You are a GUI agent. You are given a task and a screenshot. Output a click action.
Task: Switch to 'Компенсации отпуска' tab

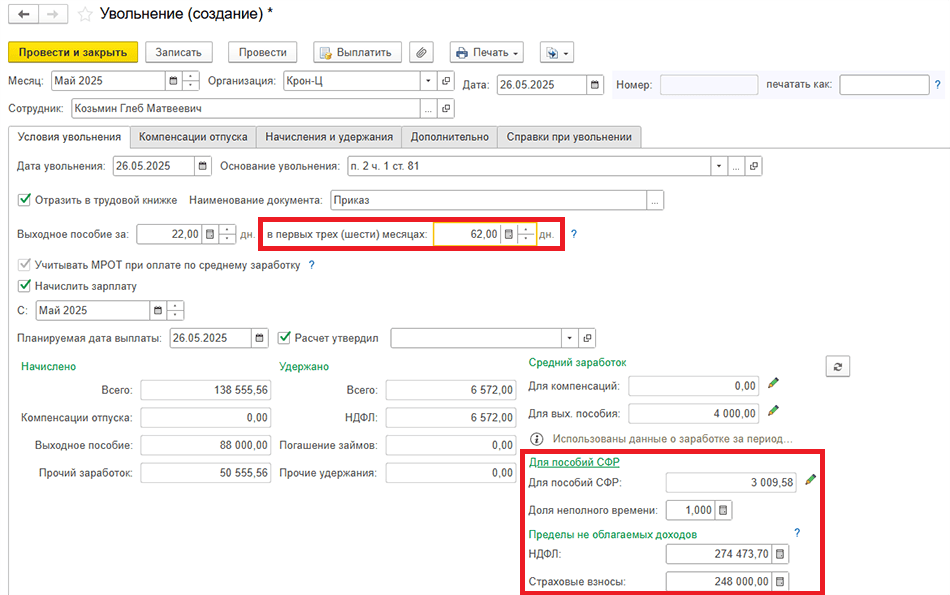pos(193,137)
